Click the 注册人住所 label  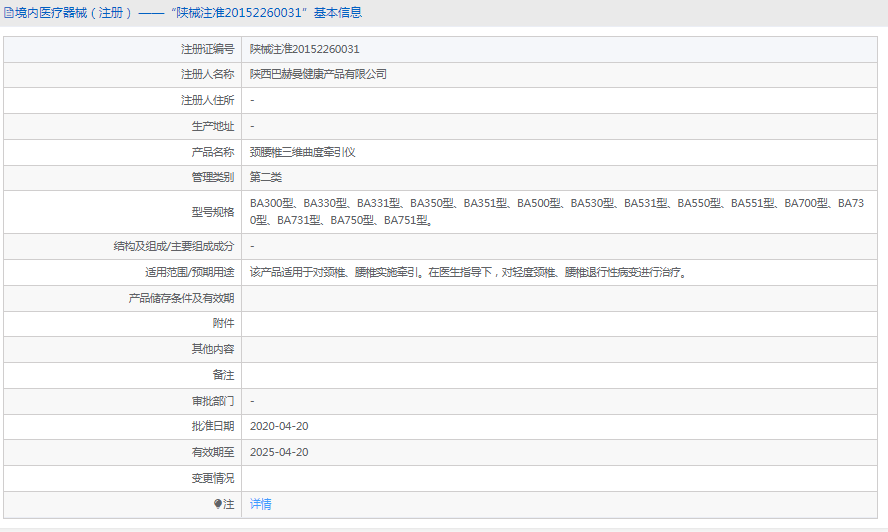coord(207,100)
